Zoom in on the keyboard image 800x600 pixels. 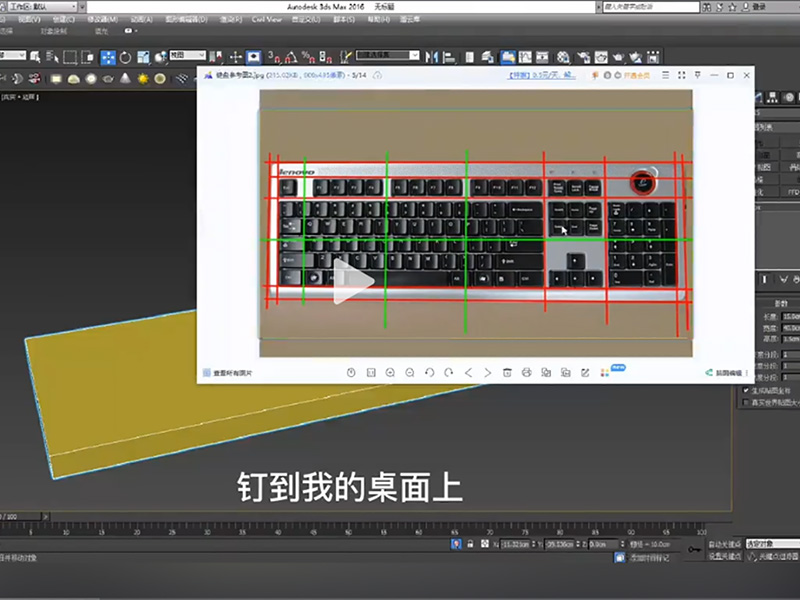click(390, 371)
